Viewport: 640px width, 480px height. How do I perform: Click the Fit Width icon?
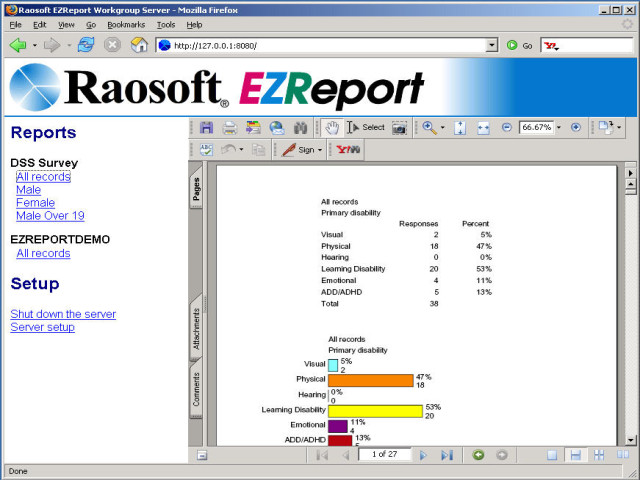tap(483, 128)
